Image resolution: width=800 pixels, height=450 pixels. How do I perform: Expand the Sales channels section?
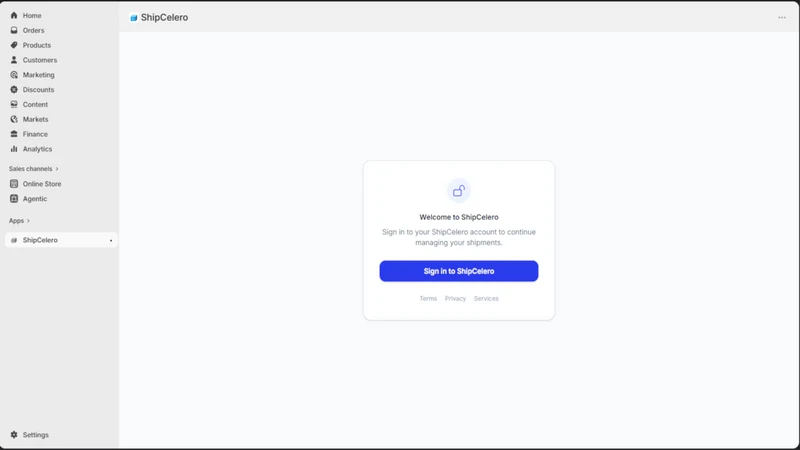point(34,168)
